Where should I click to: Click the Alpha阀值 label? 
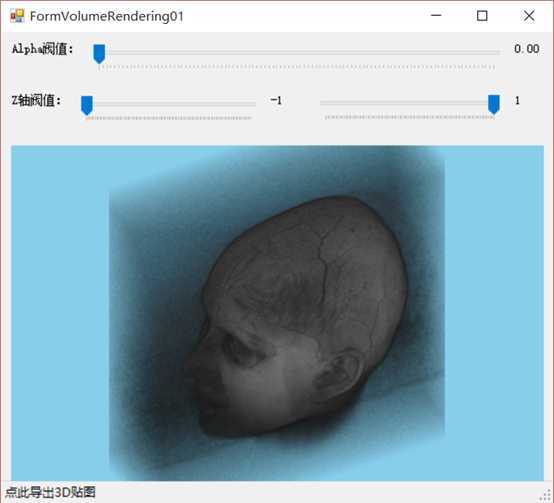42,49
